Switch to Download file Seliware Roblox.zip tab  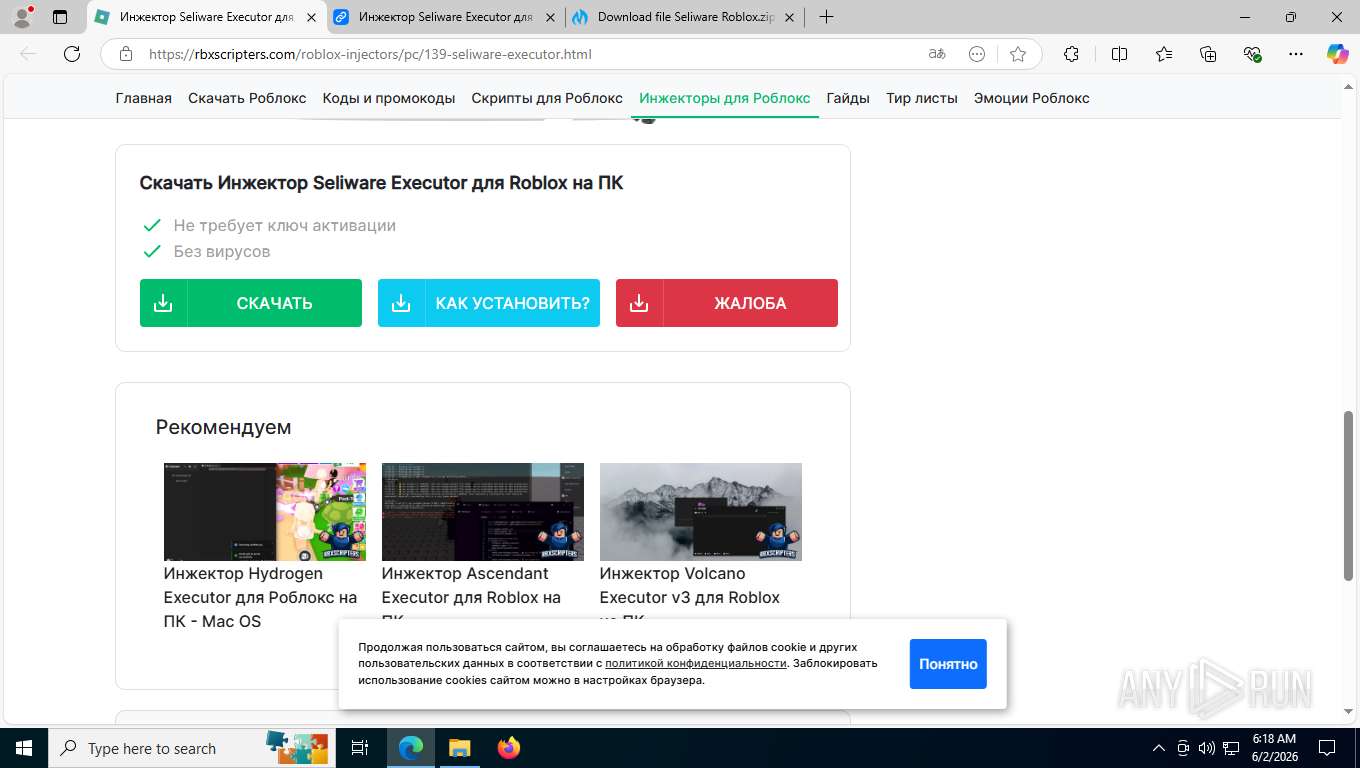click(x=685, y=17)
